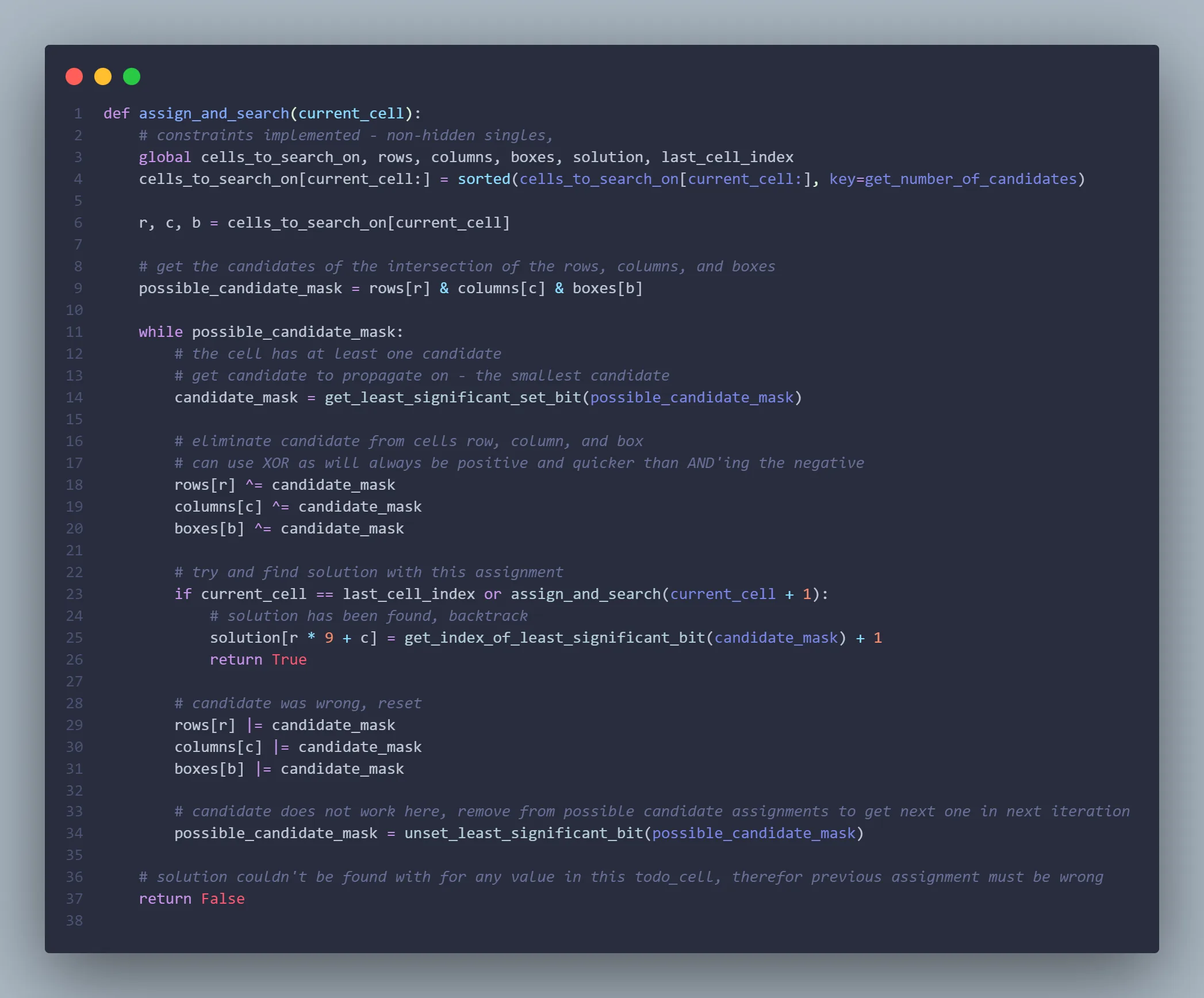1204x998 pixels.
Task: Click 'boxes[b] |= candidate_mask' on line 31
Action: [x=289, y=769]
